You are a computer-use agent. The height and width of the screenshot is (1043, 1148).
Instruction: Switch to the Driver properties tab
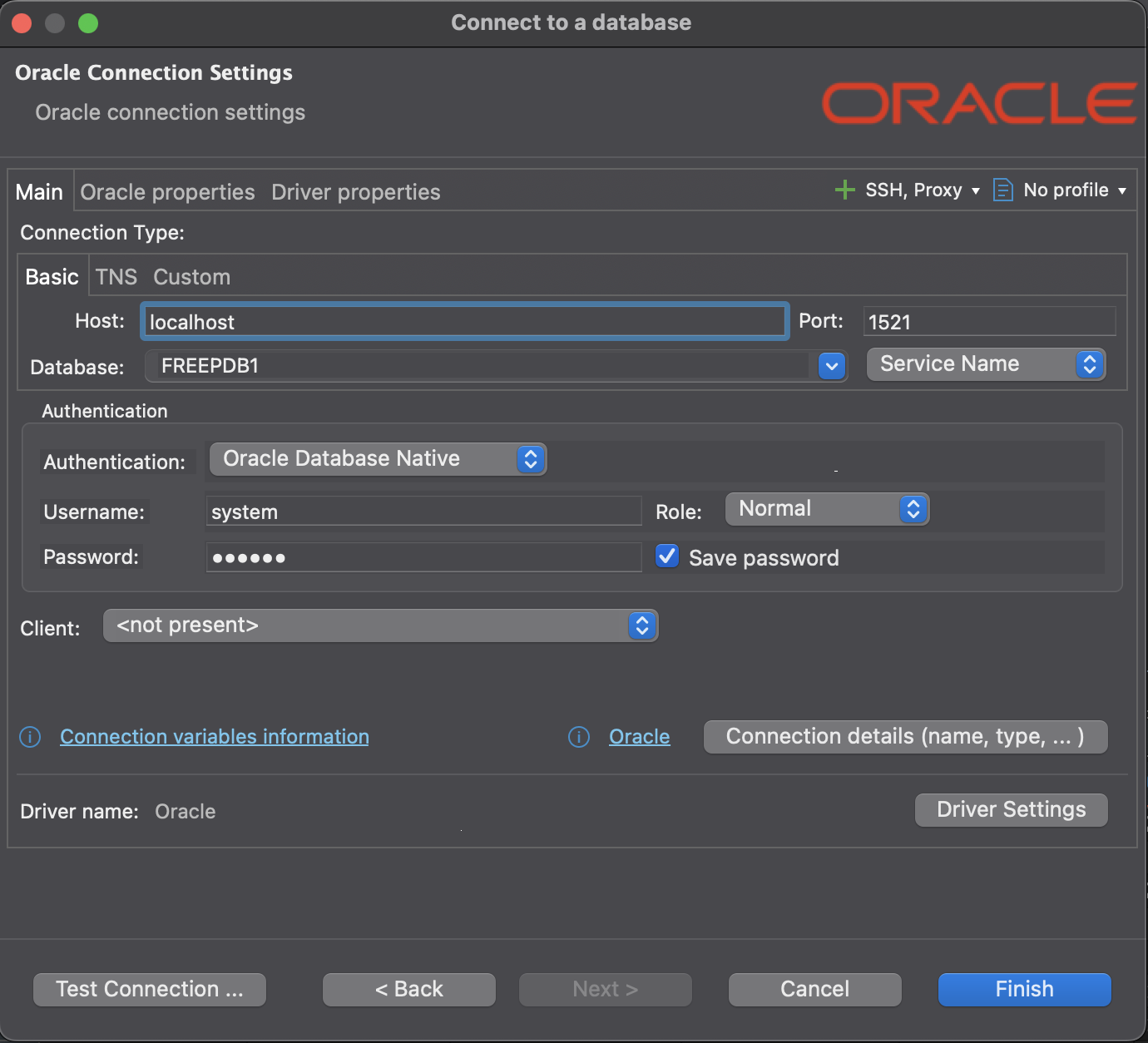356,192
